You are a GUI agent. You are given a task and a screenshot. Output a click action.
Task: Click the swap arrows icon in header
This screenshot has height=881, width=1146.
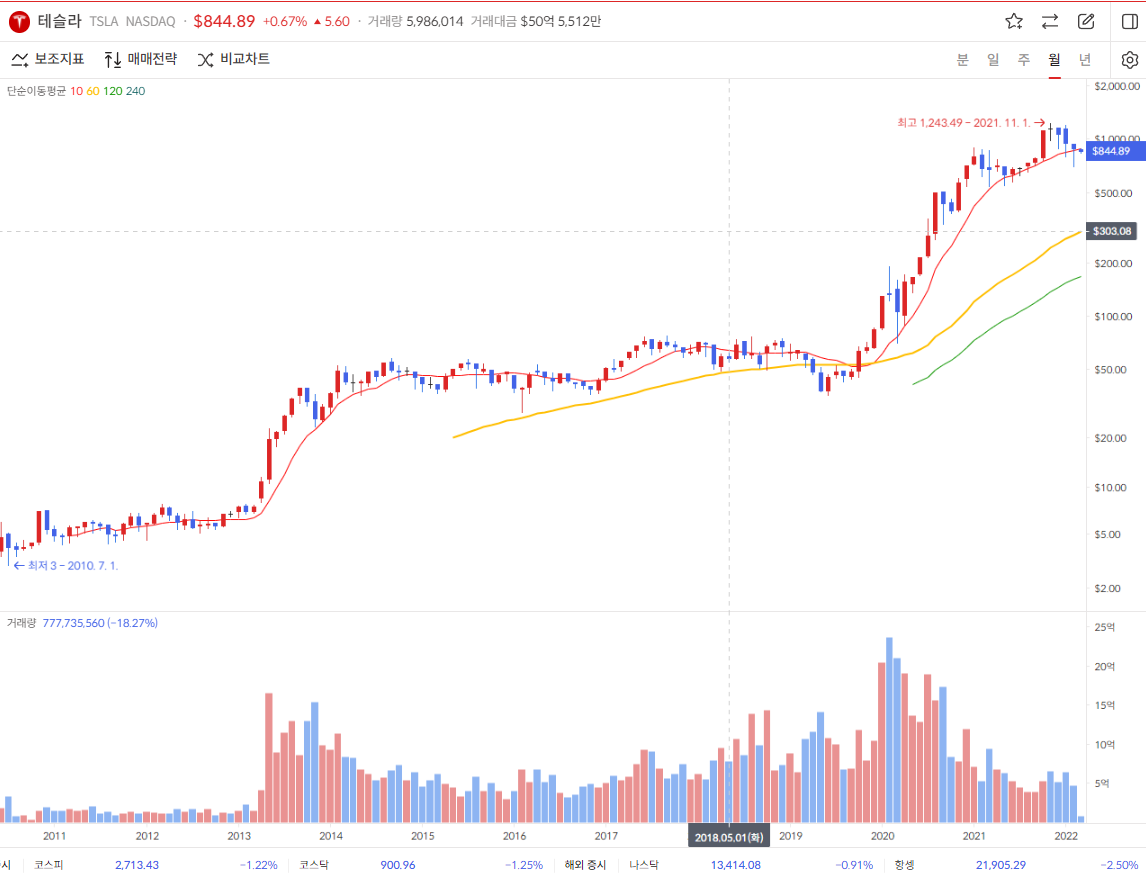click(1050, 21)
